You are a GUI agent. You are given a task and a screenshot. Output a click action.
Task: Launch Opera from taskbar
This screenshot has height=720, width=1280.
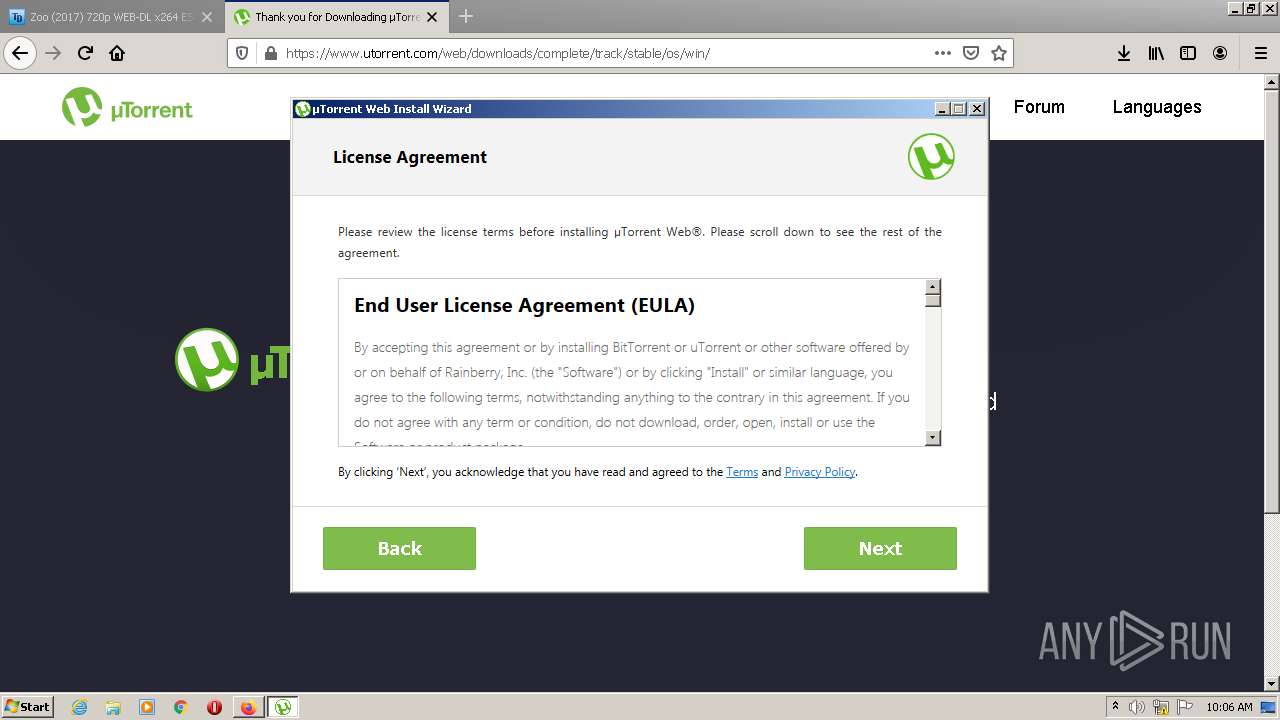point(214,707)
